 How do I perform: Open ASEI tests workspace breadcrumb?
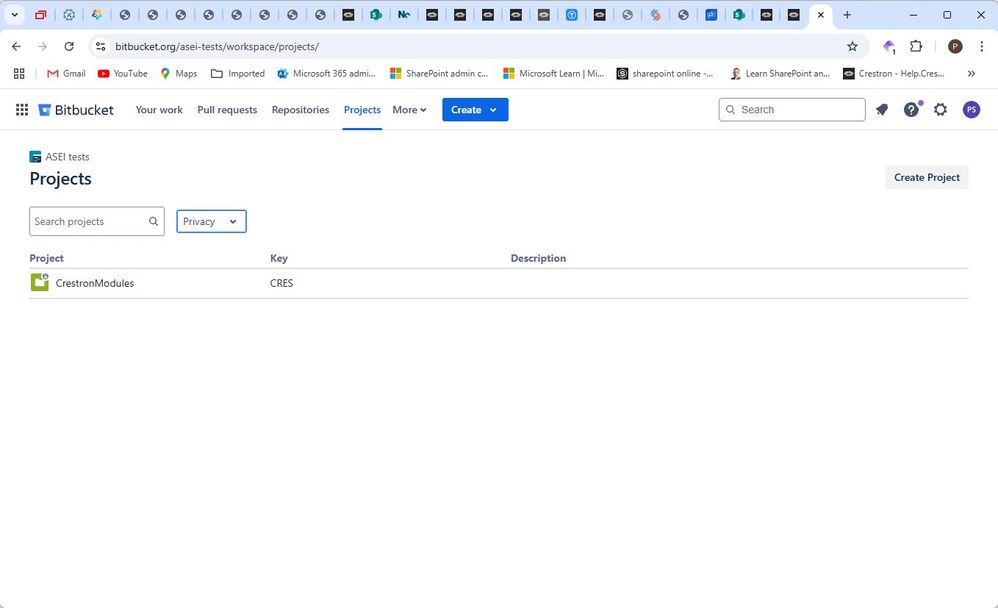pyautogui.click(x=67, y=157)
